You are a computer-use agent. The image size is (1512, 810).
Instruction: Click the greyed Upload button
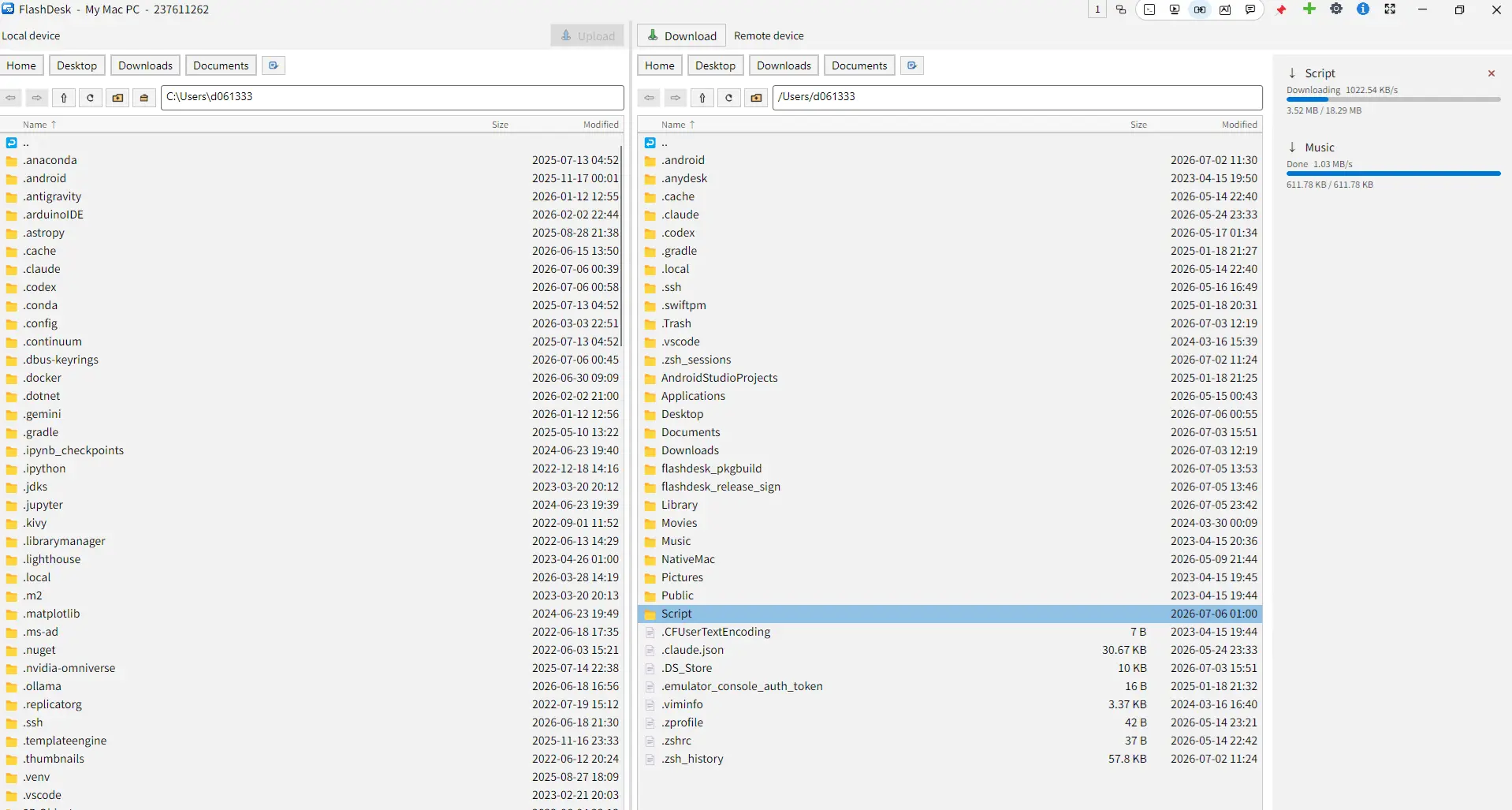[x=587, y=35]
